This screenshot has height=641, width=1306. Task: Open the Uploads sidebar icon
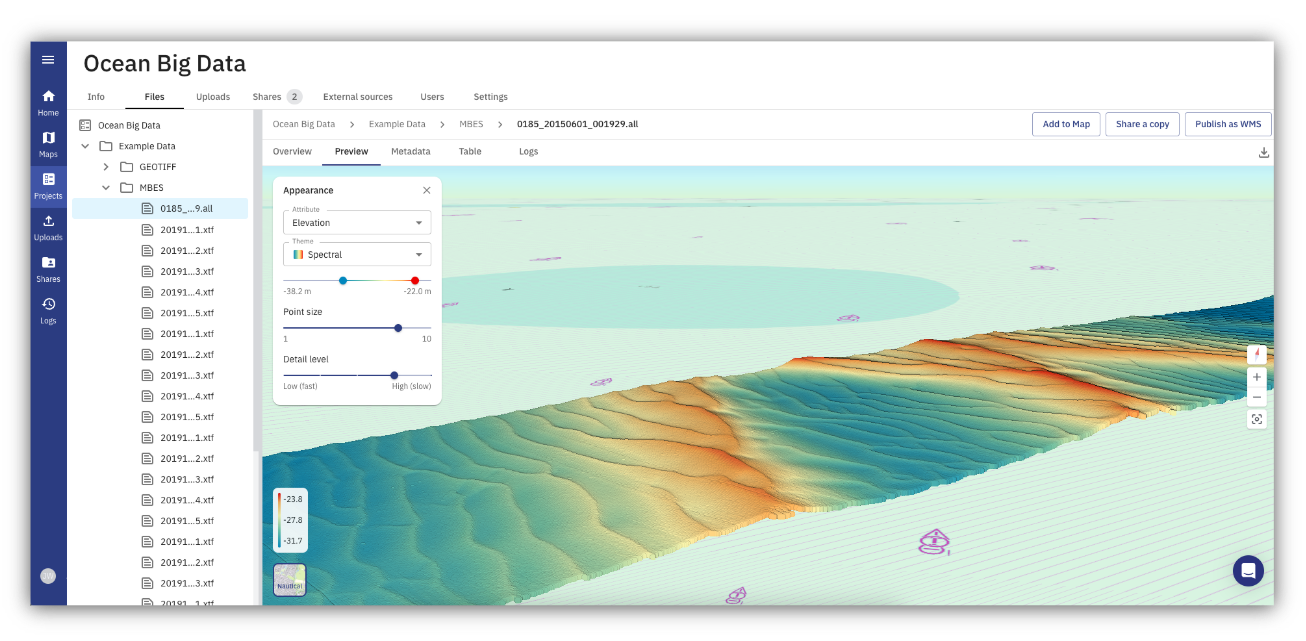point(47,224)
